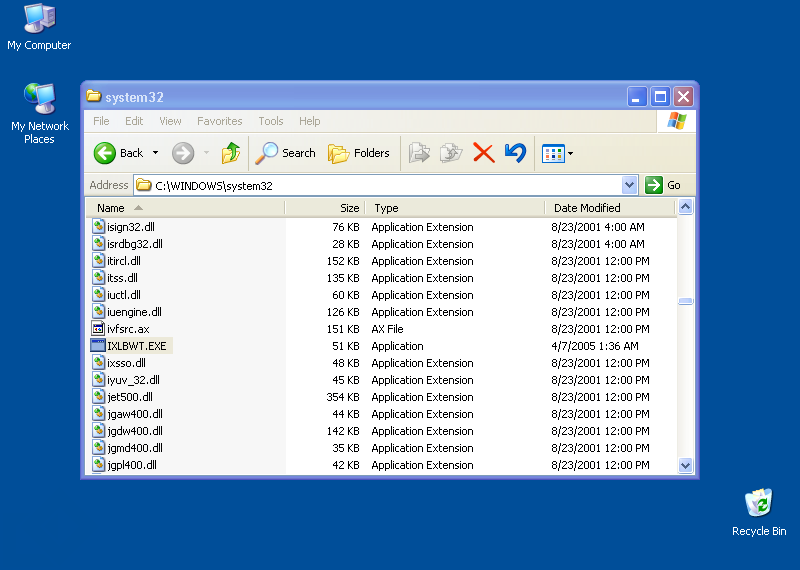
Task: Click the Copy To toolbar icon
Action: [451, 153]
